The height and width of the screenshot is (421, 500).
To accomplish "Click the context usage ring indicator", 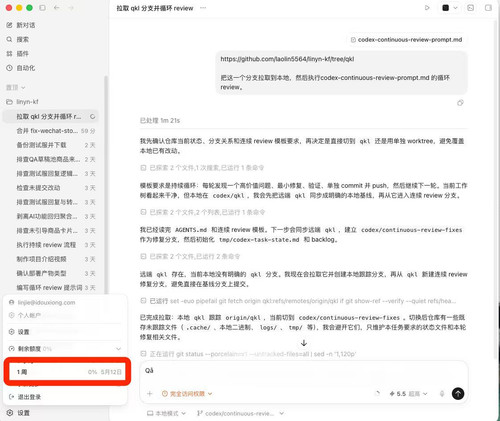I will [377, 394].
